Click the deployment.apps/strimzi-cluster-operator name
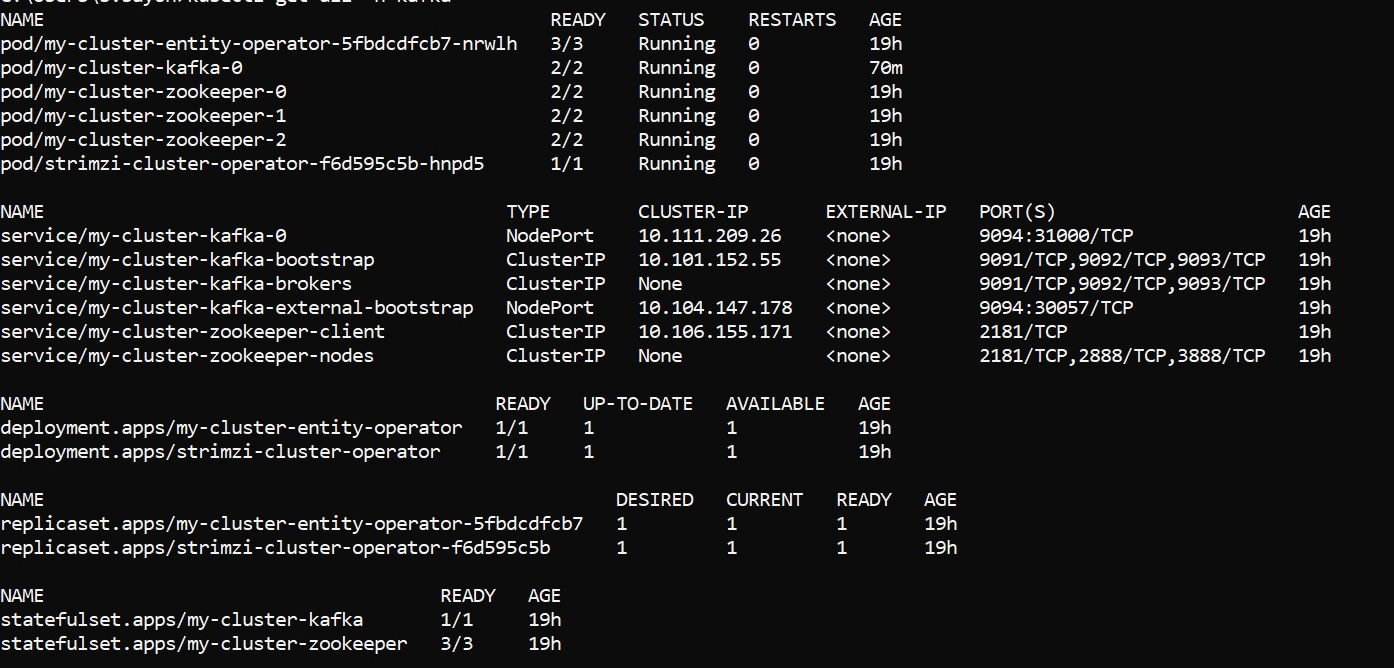This screenshot has height=668, width=1394. 220,452
